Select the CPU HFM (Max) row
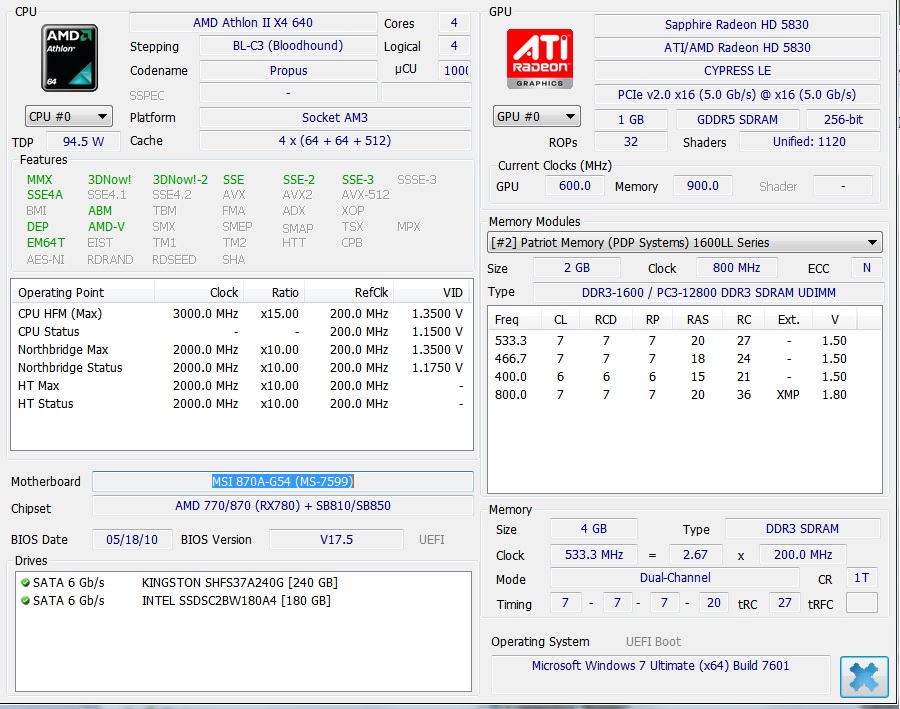 (x=240, y=314)
